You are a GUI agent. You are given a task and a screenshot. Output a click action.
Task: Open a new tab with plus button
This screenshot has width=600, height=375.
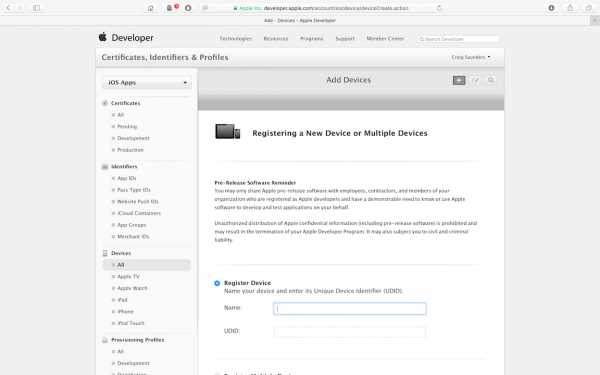[x=595, y=20]
